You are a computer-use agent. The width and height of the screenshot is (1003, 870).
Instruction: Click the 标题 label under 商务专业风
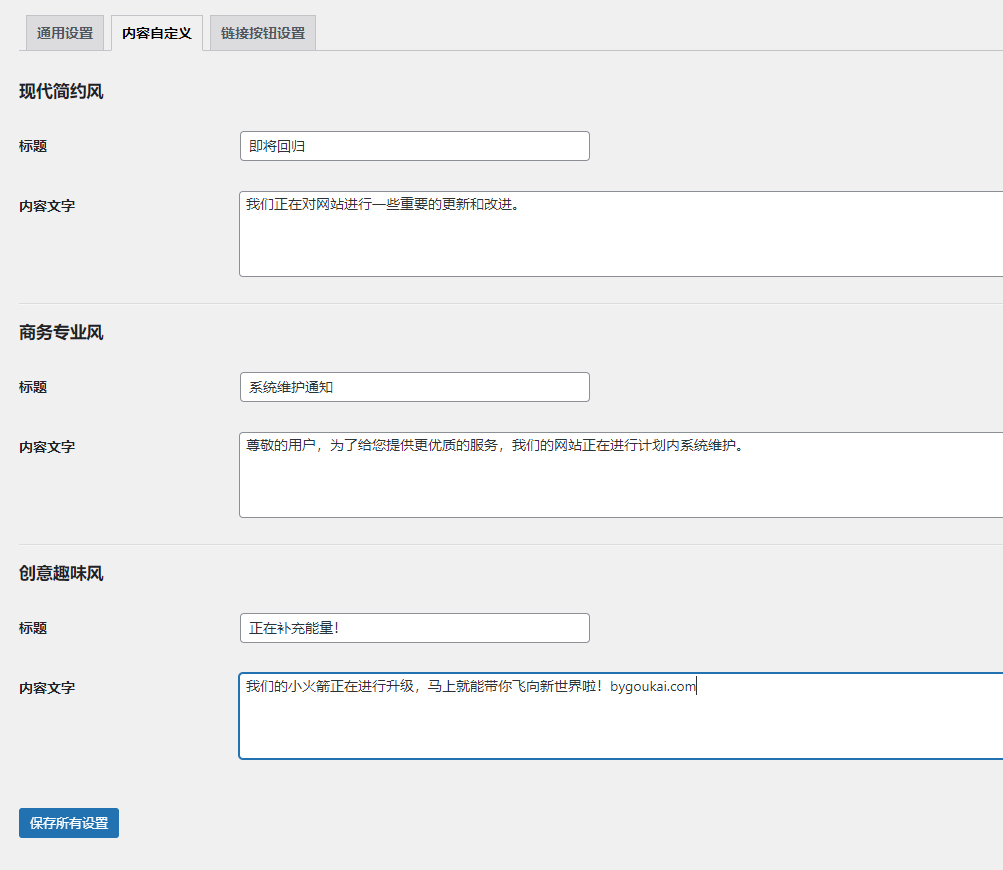(x=33, y=388)
